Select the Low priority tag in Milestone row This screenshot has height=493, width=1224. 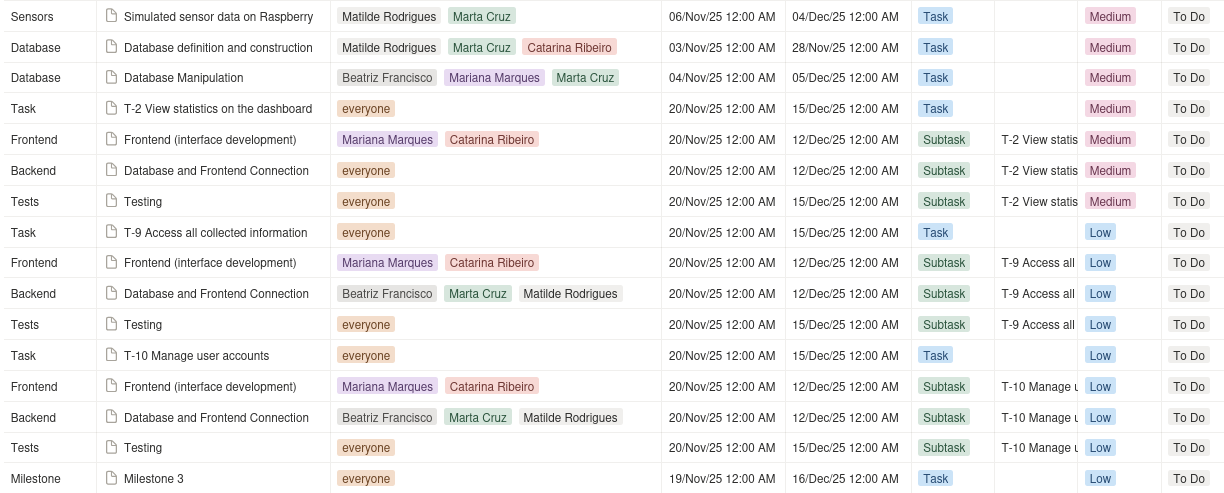(x=1100, y=479)
